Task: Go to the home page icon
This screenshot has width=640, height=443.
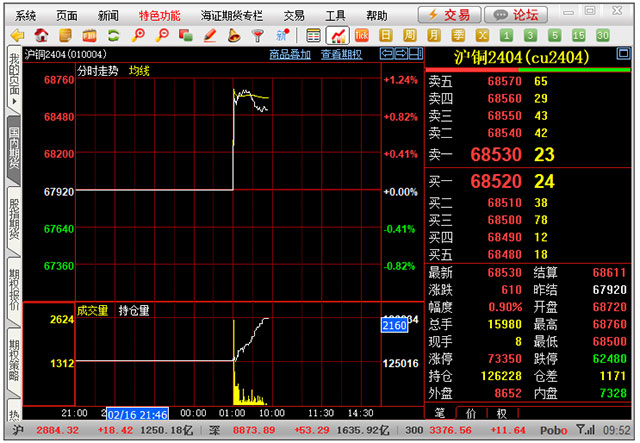Action: pyautogui.click(x=41, y=36)
